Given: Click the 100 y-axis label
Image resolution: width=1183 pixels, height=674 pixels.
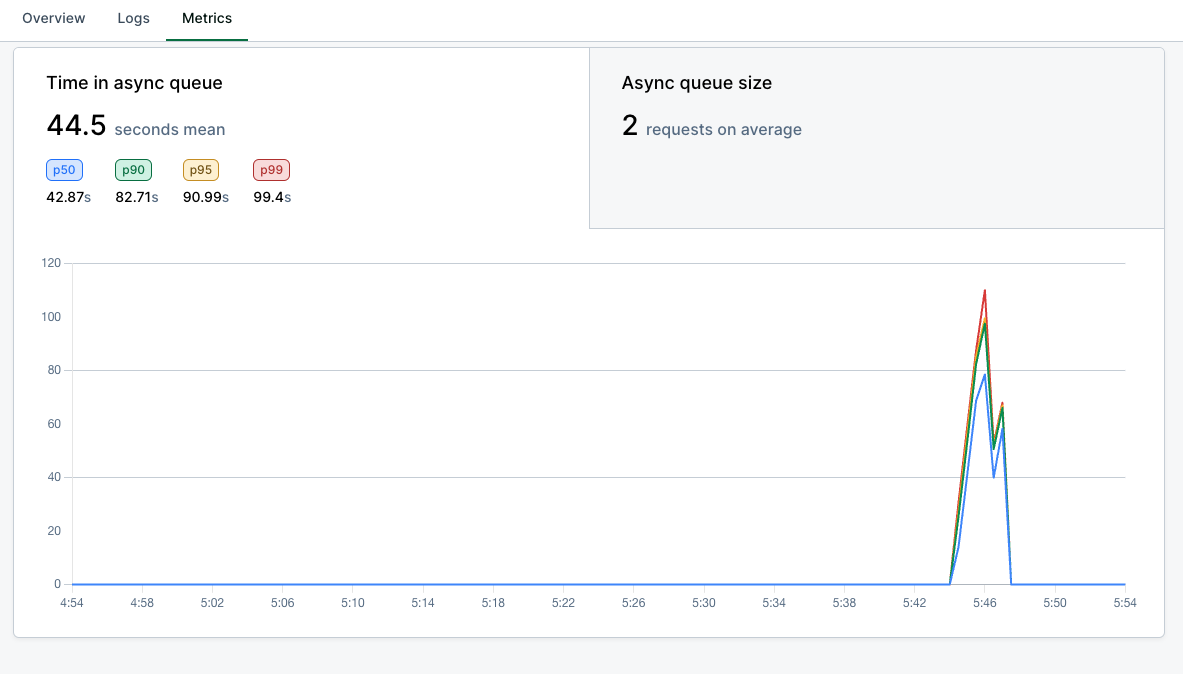Looking at the screenshot, I should 51,317.
